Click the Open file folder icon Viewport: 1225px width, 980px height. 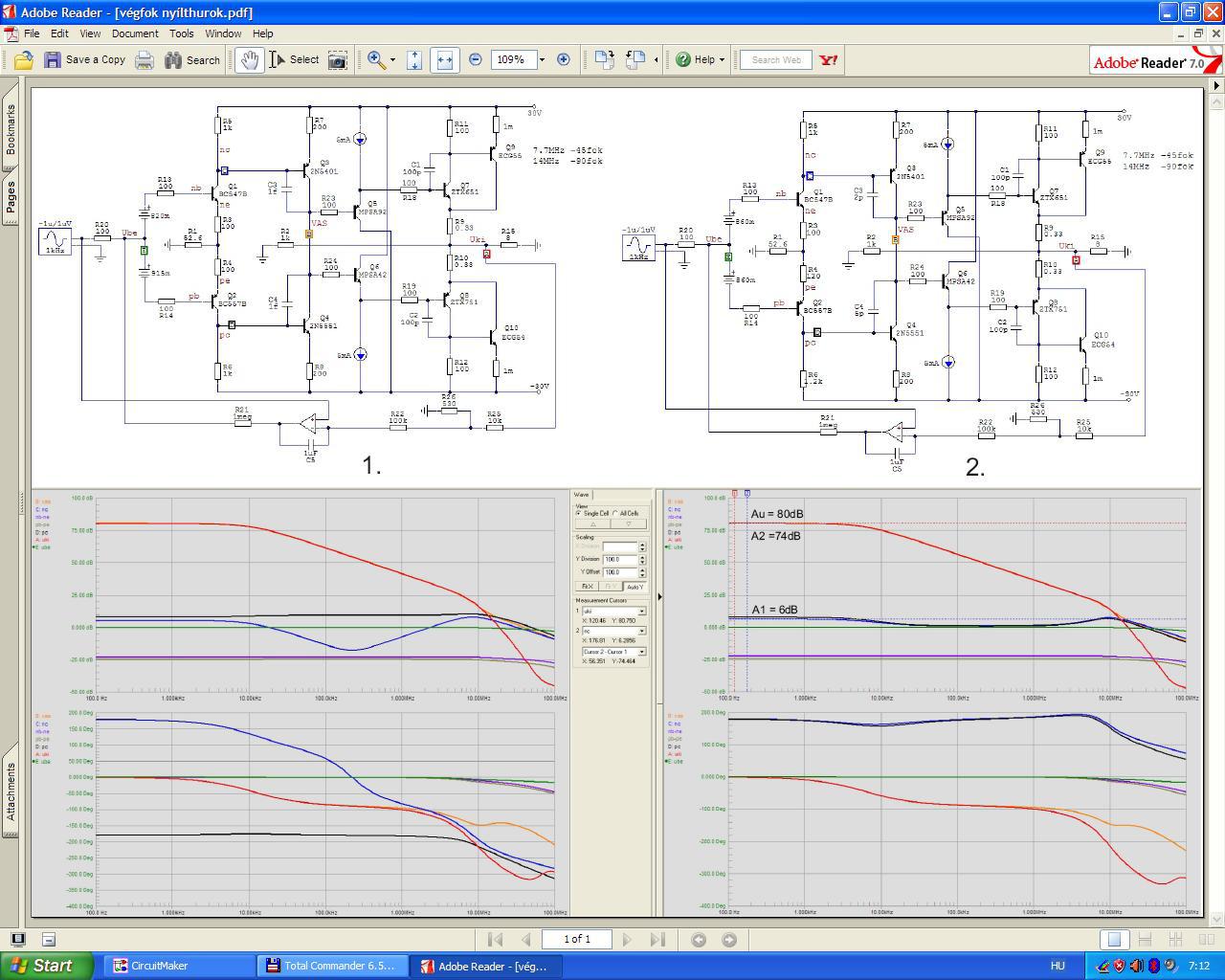pos(23,59)
